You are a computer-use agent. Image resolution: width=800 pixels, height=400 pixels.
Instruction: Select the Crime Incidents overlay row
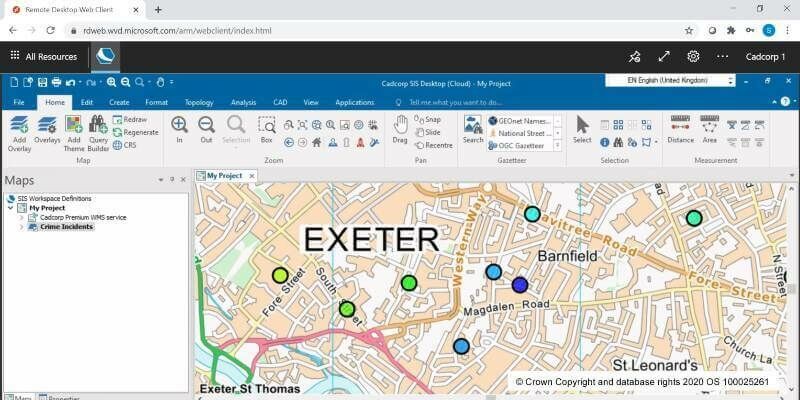tap(61, 227)
